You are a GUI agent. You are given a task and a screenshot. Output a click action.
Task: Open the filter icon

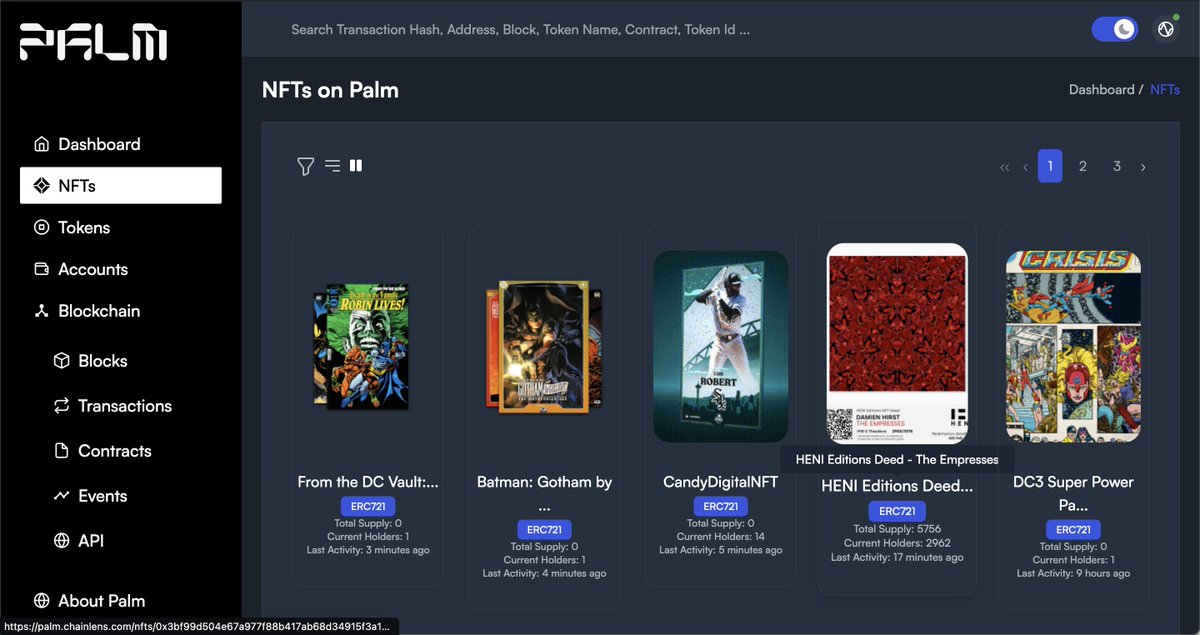click(x=306, y=166)
